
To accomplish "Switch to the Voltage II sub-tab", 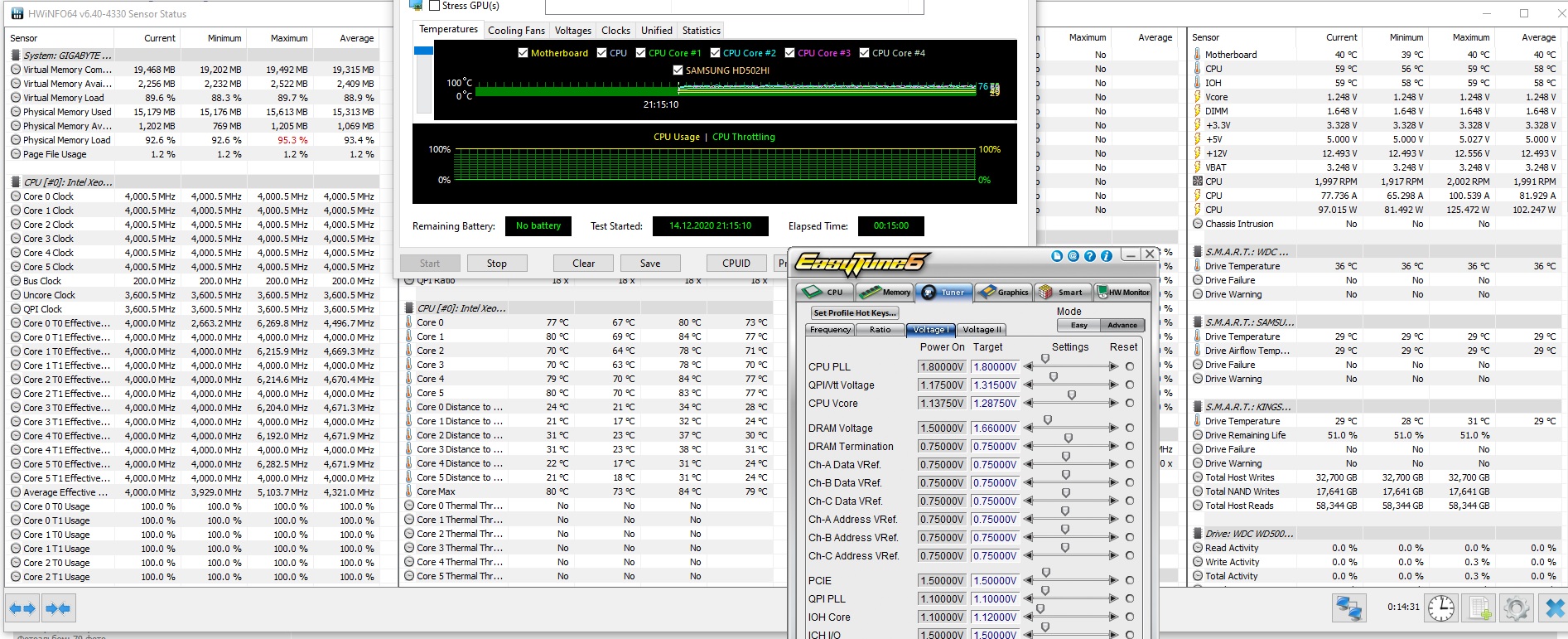I will pyautogui.click(x=982, y=330).
